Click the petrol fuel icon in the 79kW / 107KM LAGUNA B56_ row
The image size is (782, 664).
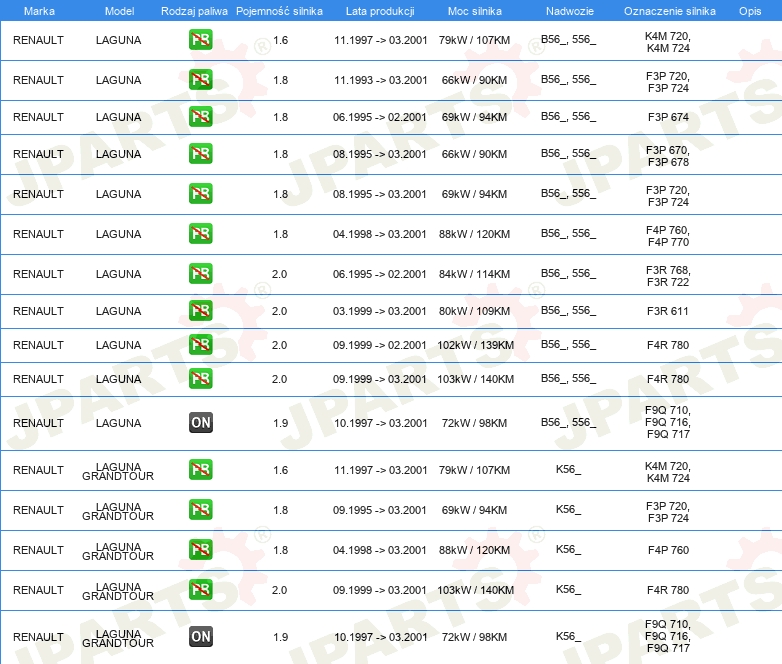200,40
